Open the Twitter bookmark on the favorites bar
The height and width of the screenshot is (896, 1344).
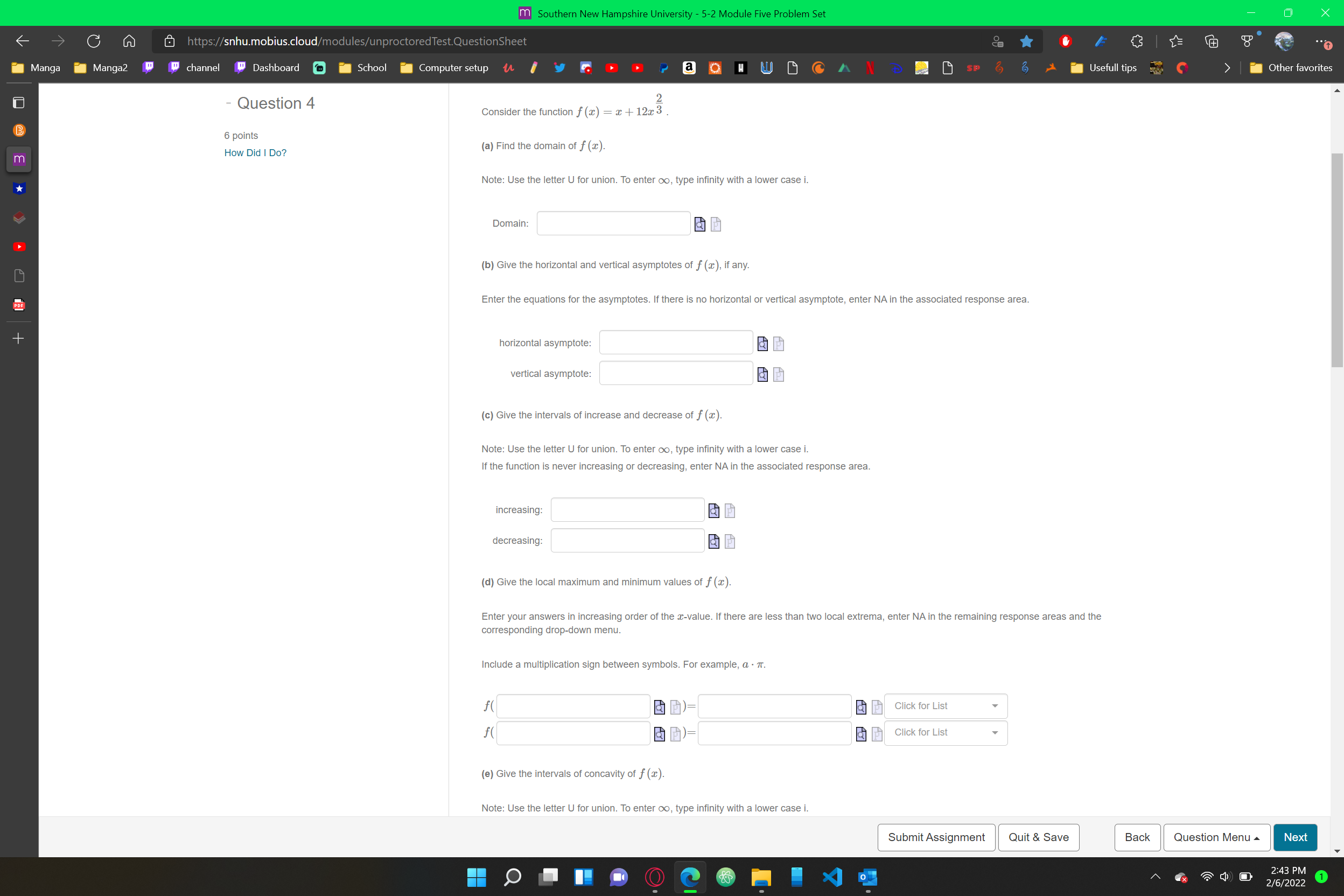click(559, 67)
